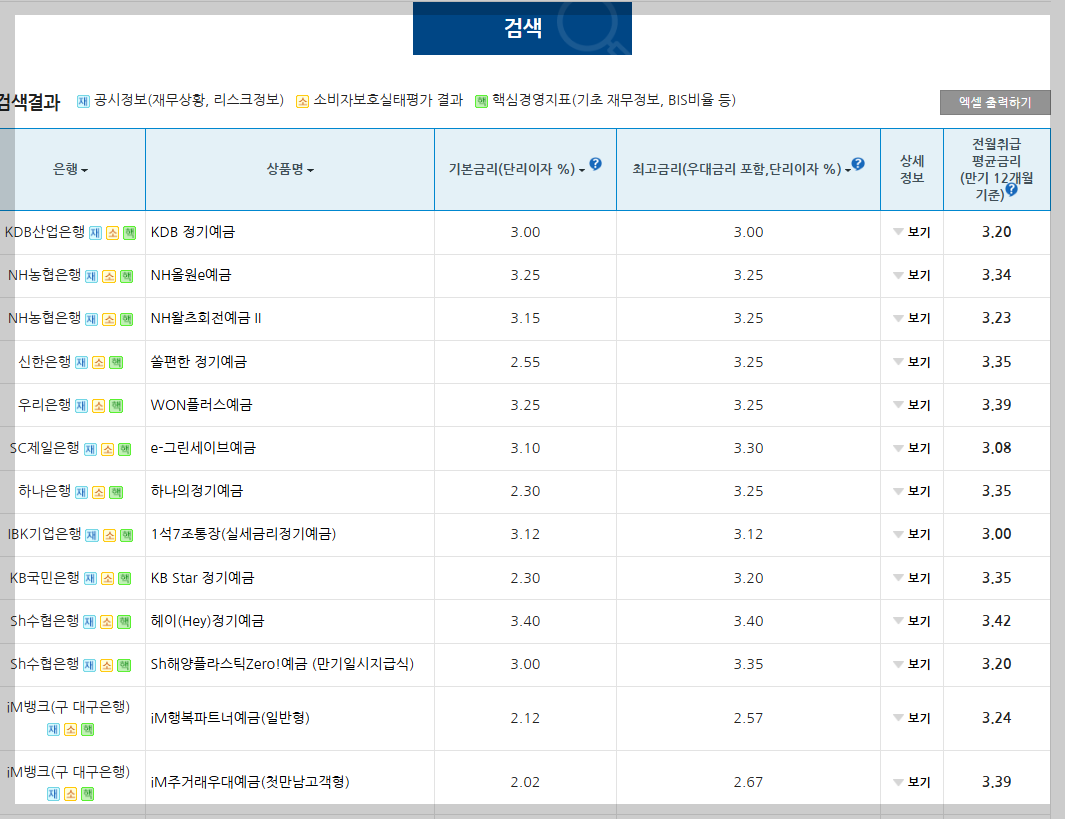
Task: Open 소 icon in iM행복파트너예금 row
Action: 71,729
